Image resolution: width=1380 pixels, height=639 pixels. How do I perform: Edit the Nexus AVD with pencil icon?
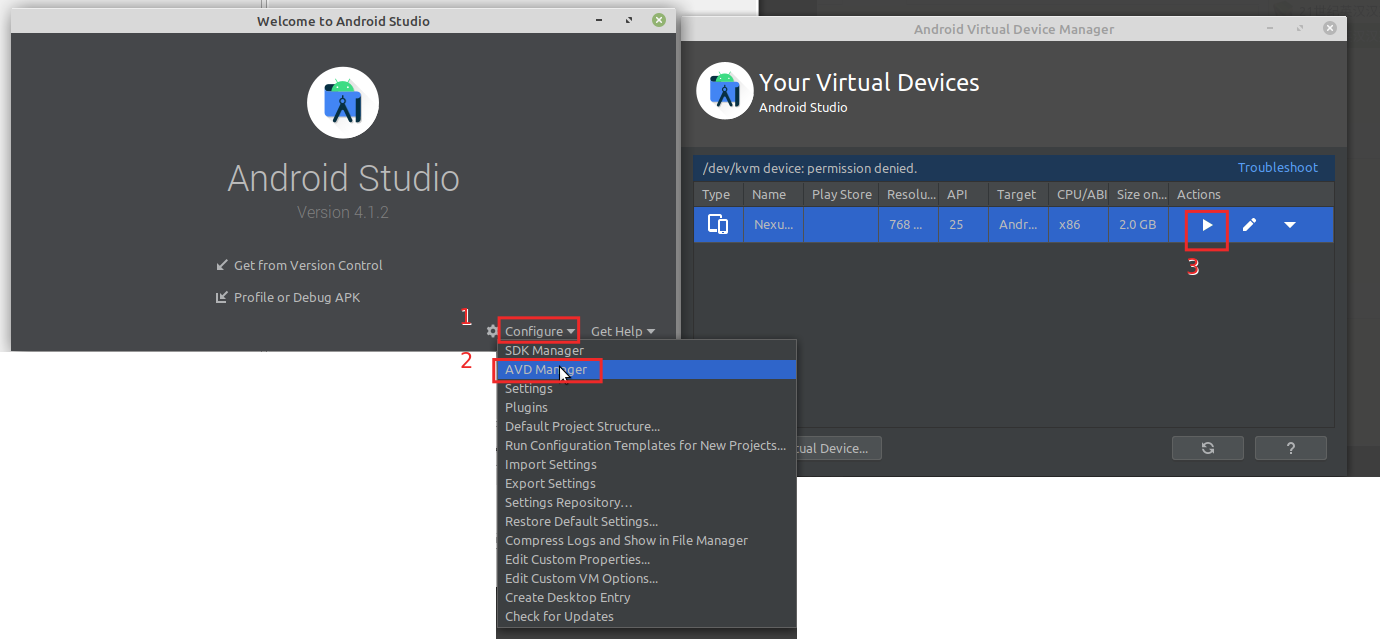(x=1249, y=225)
